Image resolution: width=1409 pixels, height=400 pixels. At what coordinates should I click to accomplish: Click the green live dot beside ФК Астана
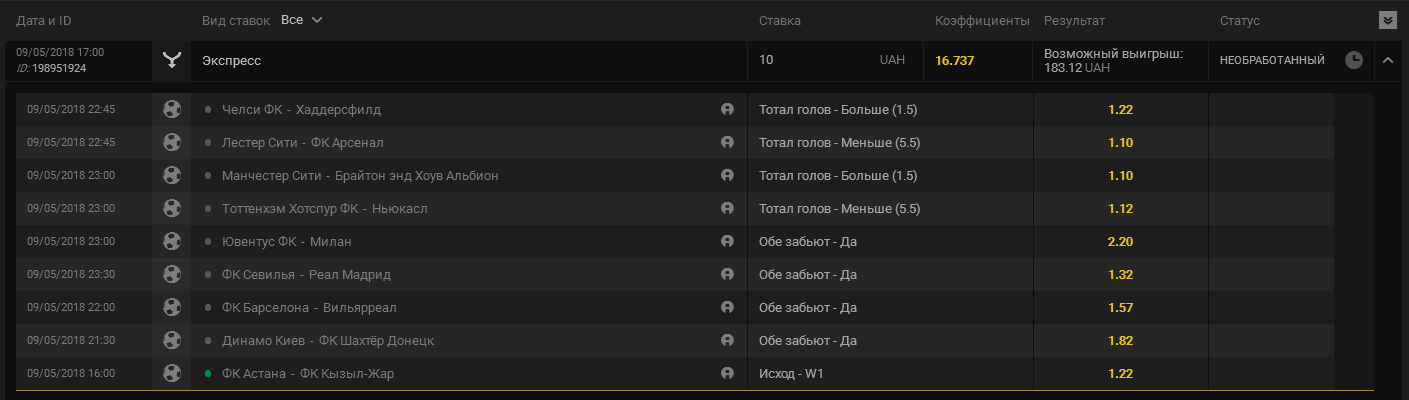pos(208,374)
